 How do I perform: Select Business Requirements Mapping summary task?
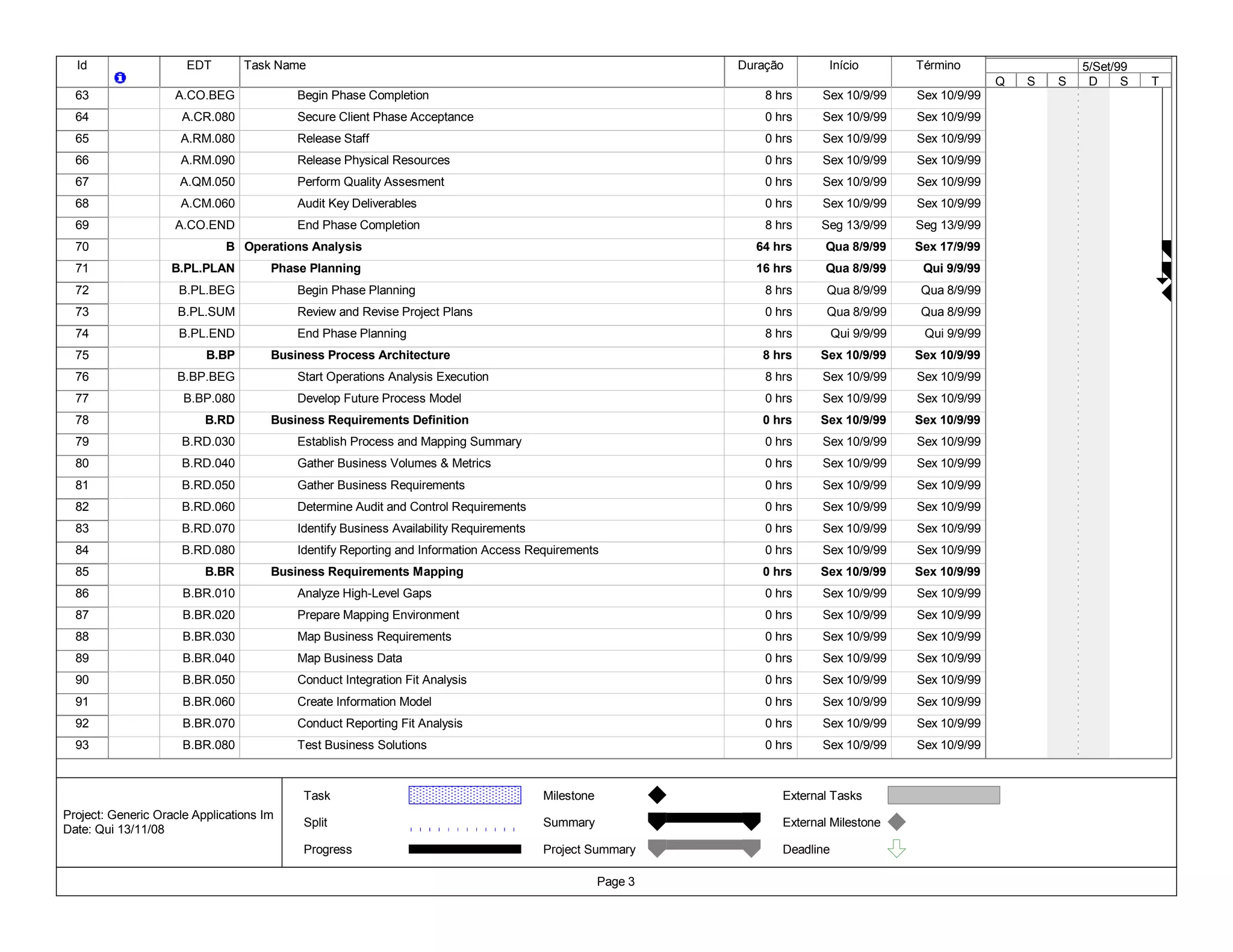click(x=367, y=572)
